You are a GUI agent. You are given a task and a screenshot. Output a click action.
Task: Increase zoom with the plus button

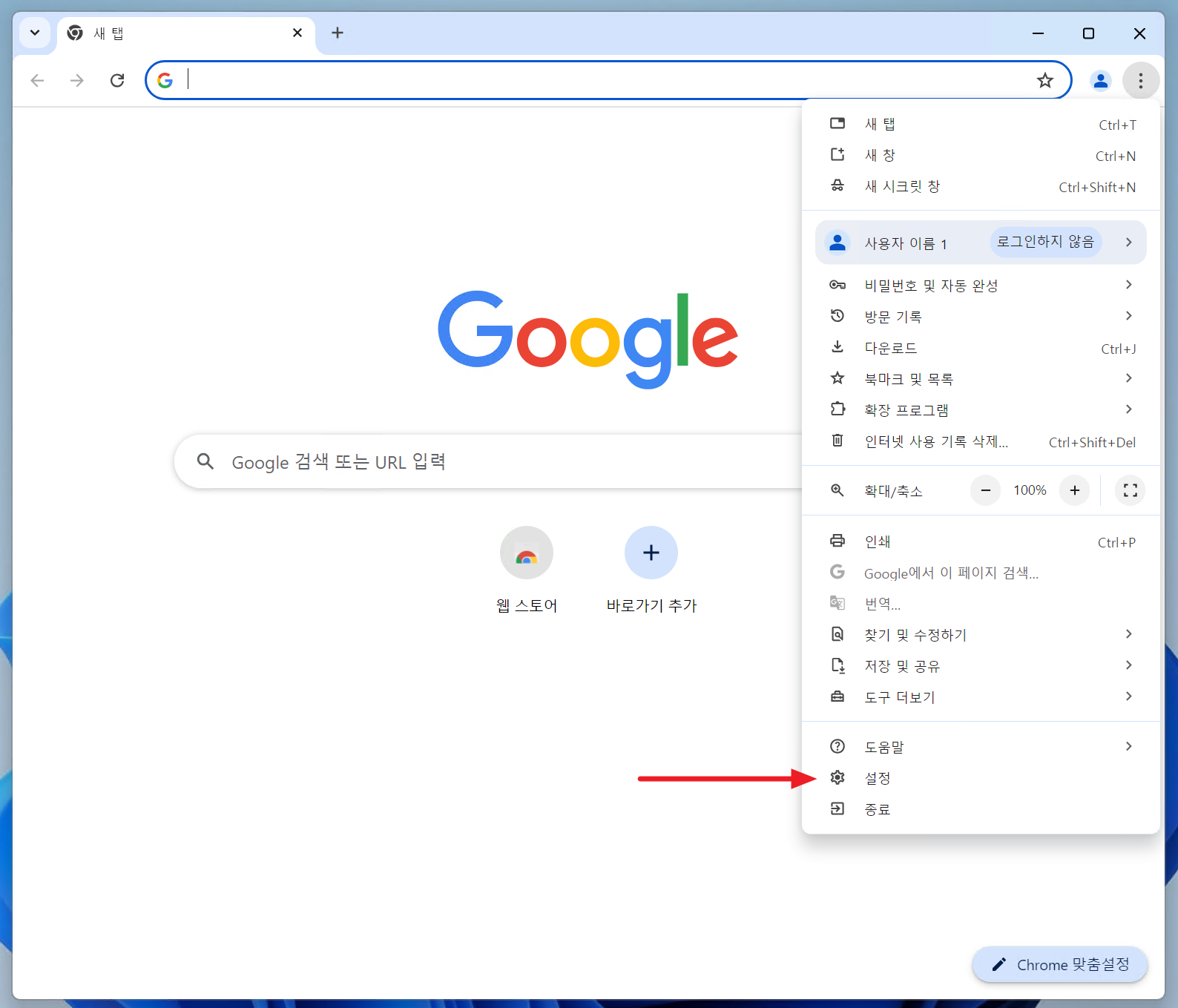point(1075,490)
